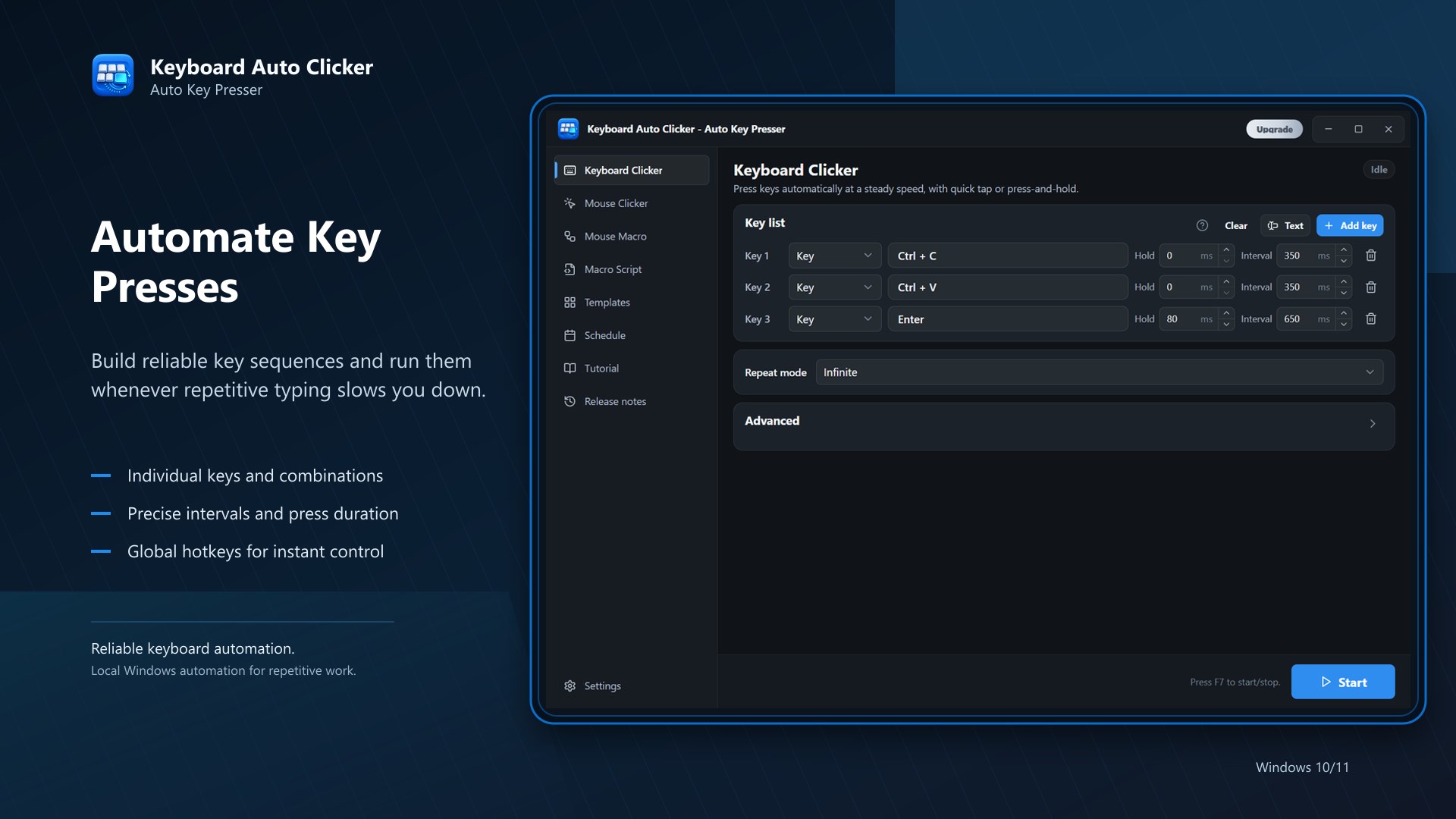Click the play triangle icon in Start
This screenshot has width=1456, height=819.
click(x=1326, y=682)
